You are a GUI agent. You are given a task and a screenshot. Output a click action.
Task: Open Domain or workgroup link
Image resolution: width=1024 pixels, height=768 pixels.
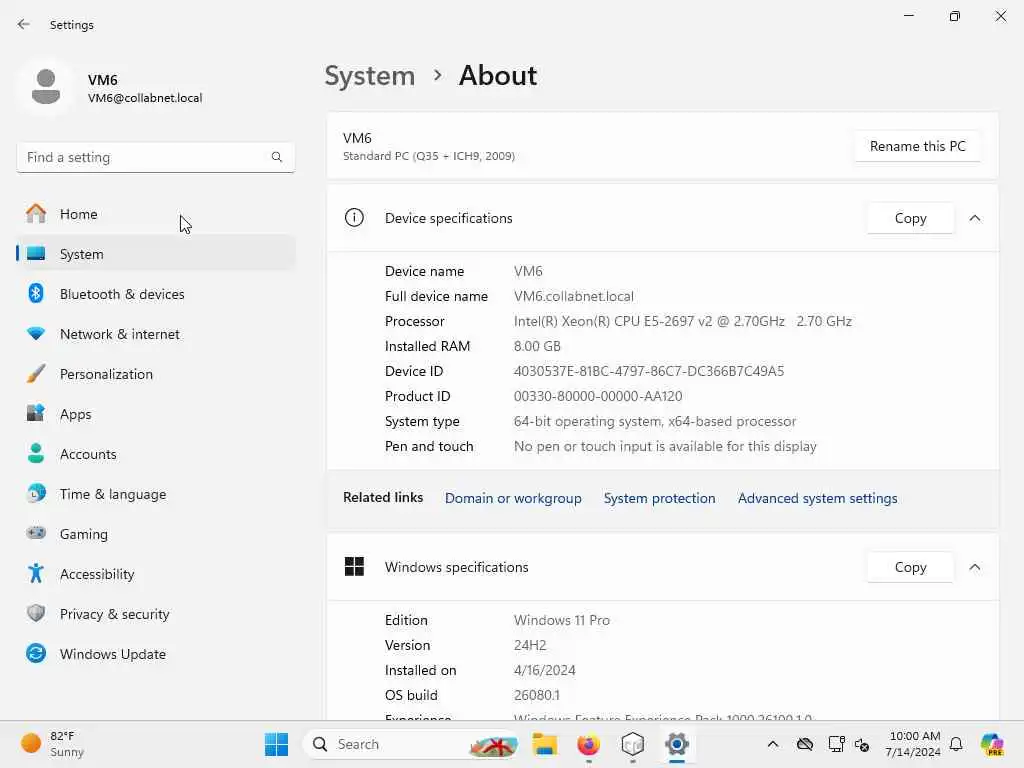coord(513,498)
